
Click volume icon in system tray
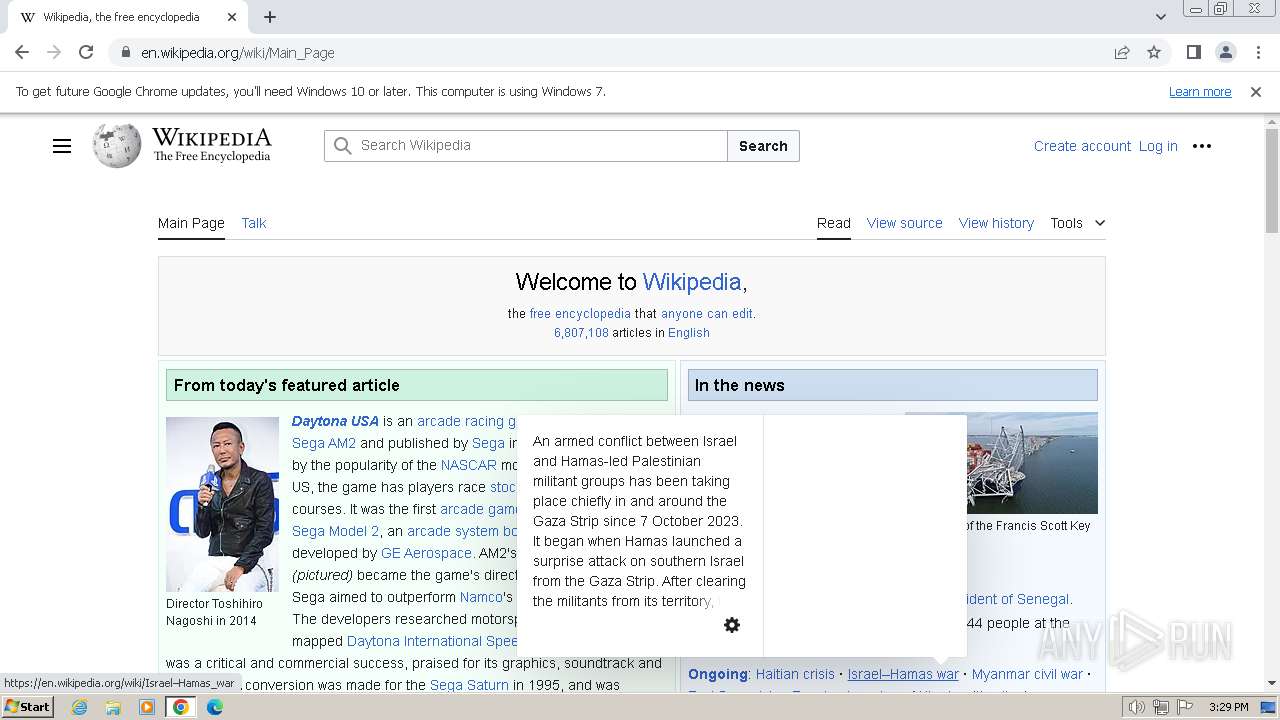pyautogui.click(x=1137, y=707)
